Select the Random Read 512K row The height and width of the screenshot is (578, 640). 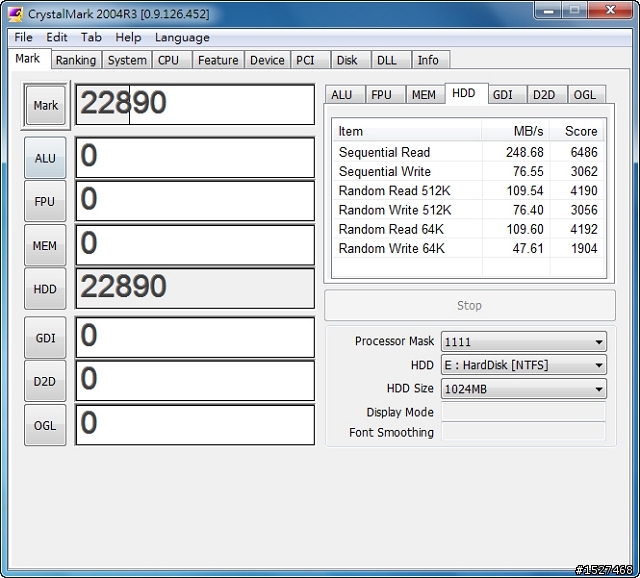coord(468,191)
